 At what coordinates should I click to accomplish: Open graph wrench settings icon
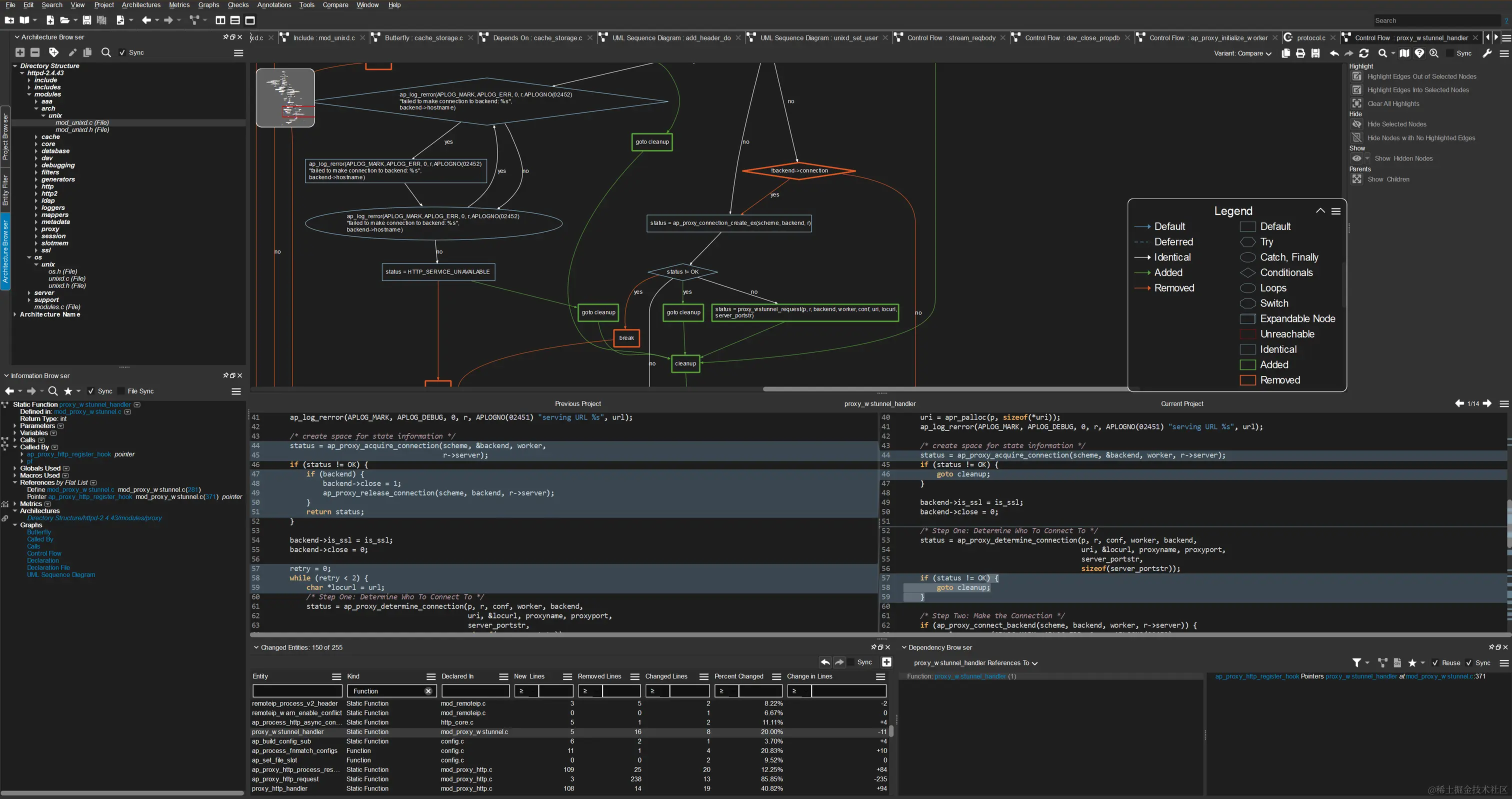(x=1487, y=53)
